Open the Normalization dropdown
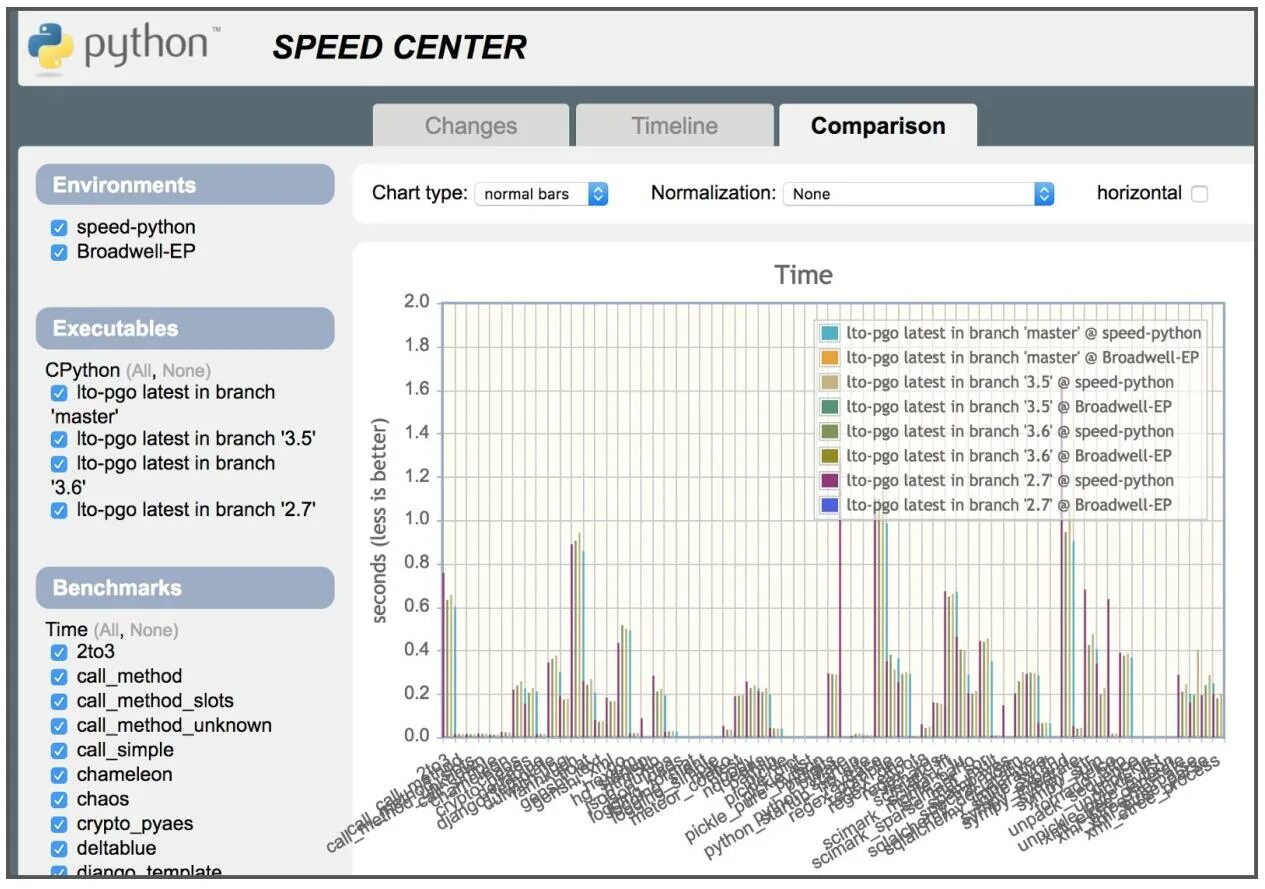The width and height of the screenshot is (1265, 889). (x=918, y=194)
